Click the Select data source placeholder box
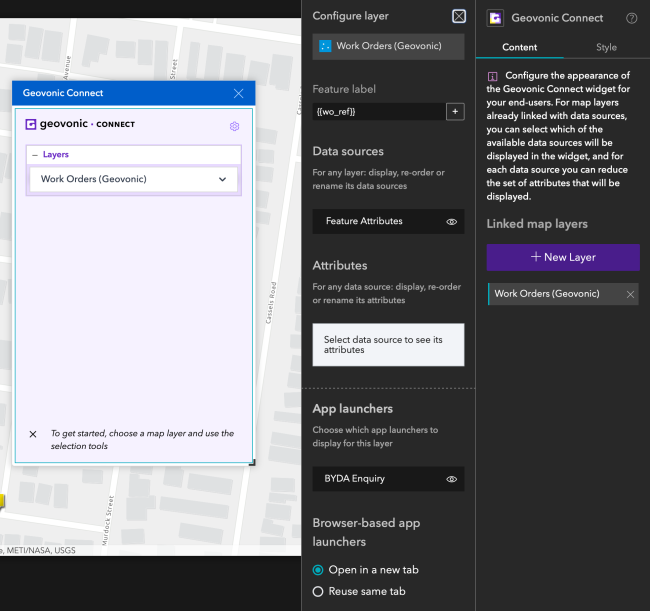Image resolution: width=650 pixels, height=611 pixels. point(388,345)
